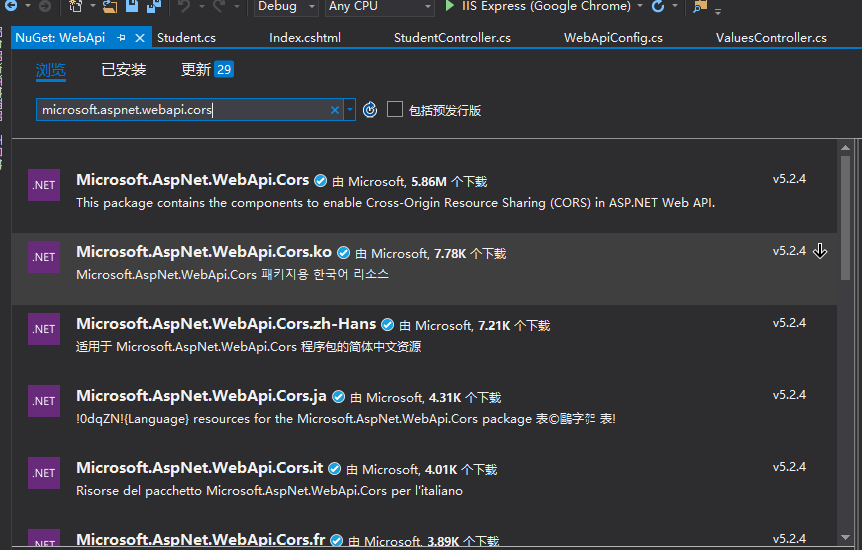The width and height of the screenshot is (862, 550).
Task: Switch to the StudentController.cs tab
Action: tap(452, 38)
